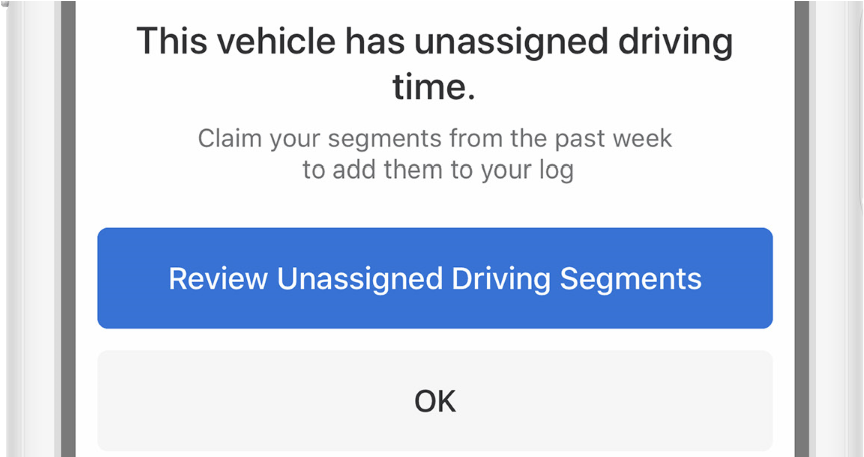Click the "to add them to your log" line
Viewport: 864px width, 457px height.
(x=438, y=170)
